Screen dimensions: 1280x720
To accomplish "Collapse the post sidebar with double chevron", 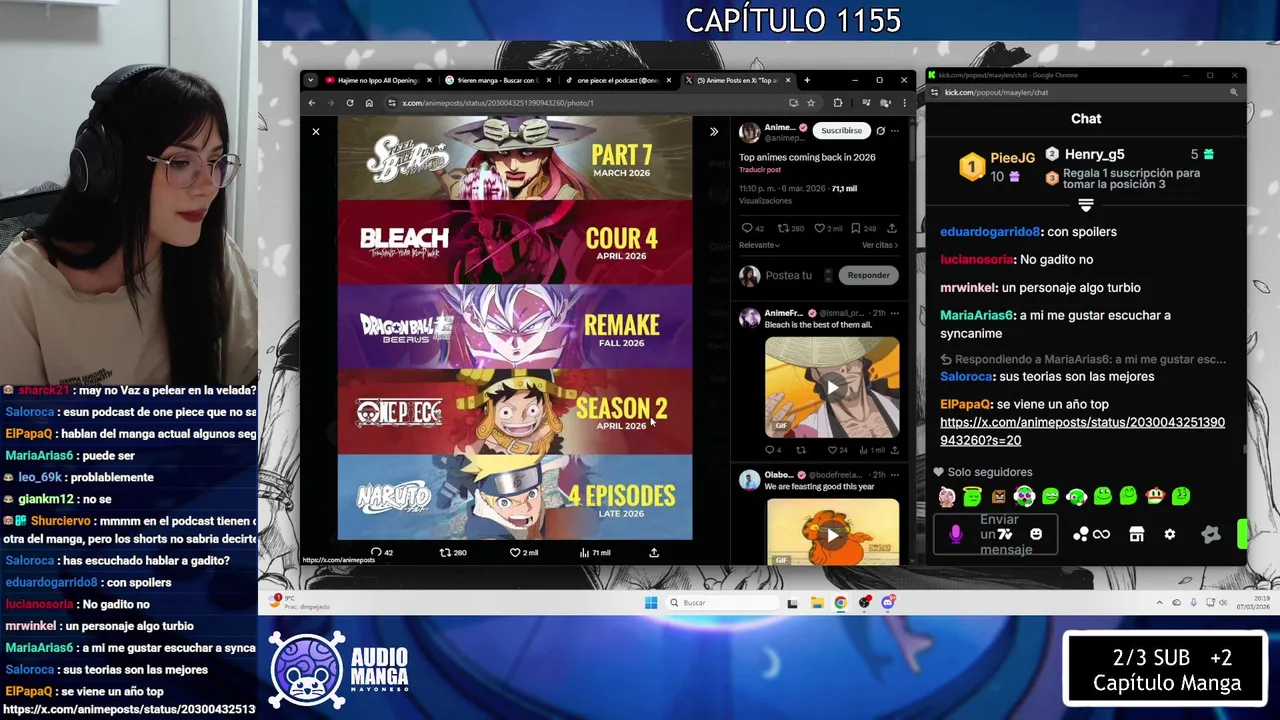I will coord(714,131).
